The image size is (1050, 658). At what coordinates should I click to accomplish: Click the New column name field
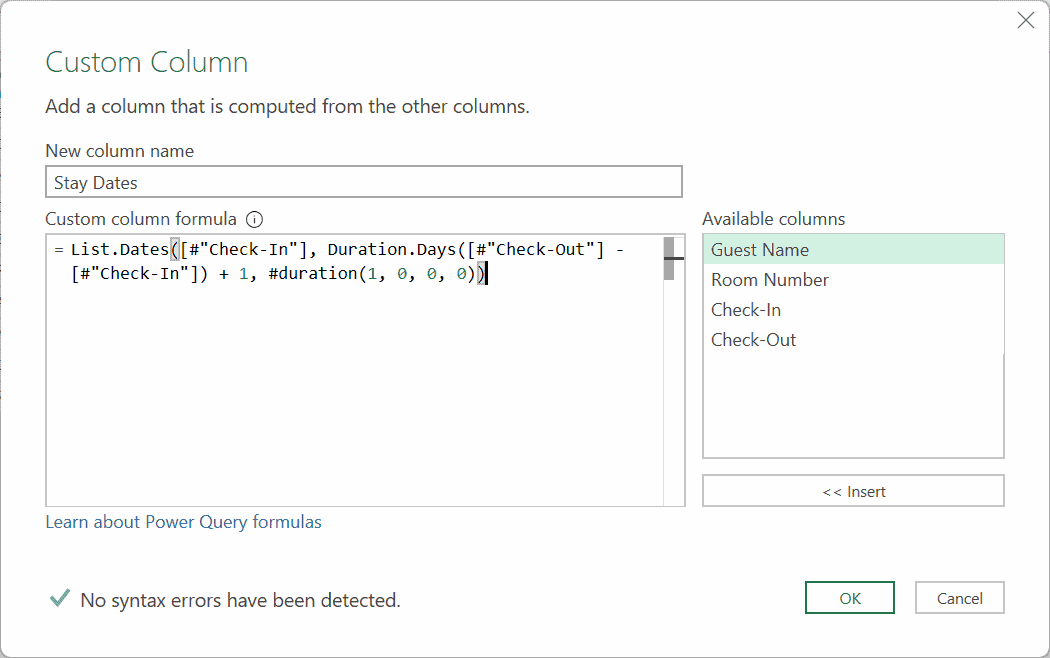[x=363, y=182]
